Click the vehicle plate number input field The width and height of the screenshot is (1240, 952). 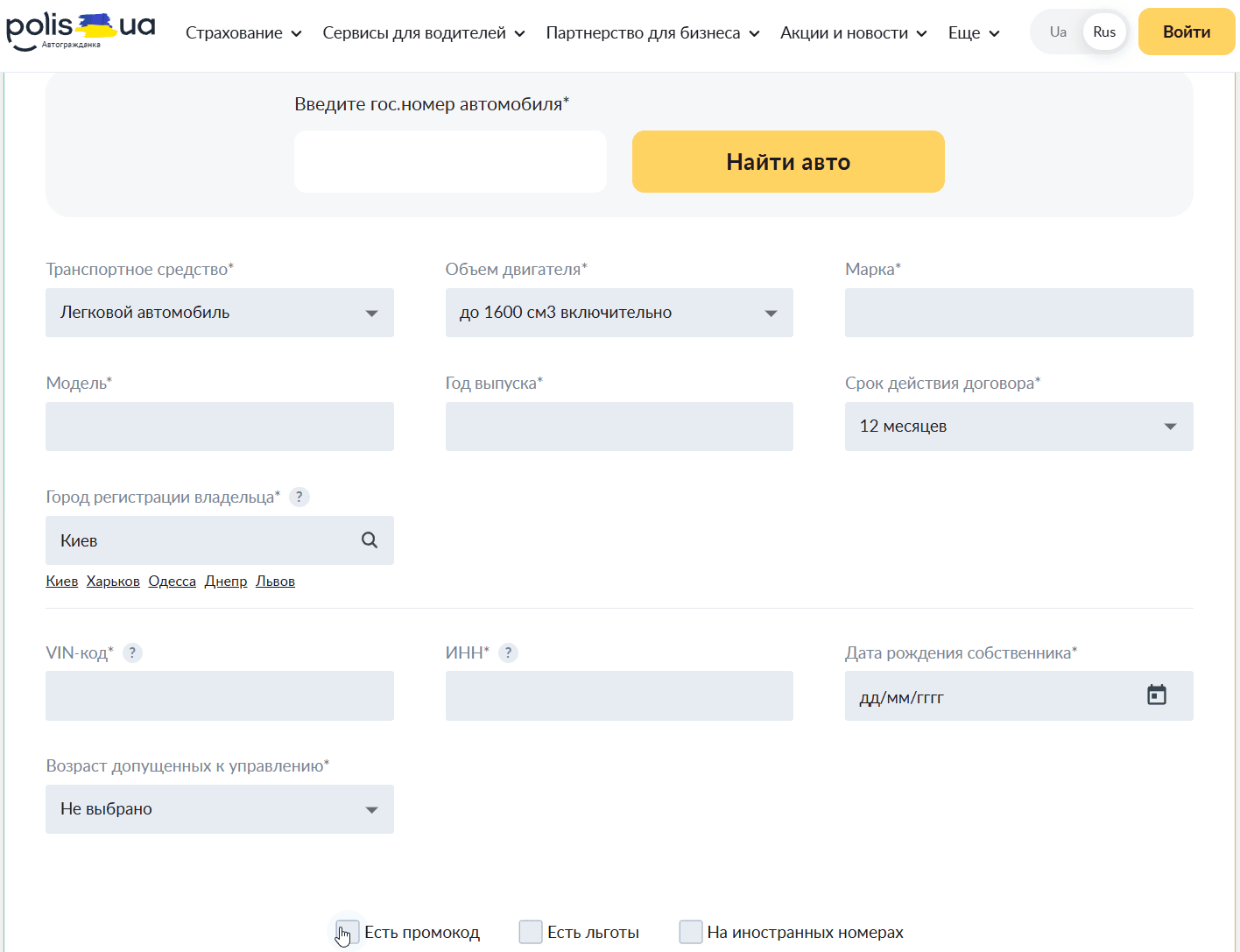click(x=450, y=161)
